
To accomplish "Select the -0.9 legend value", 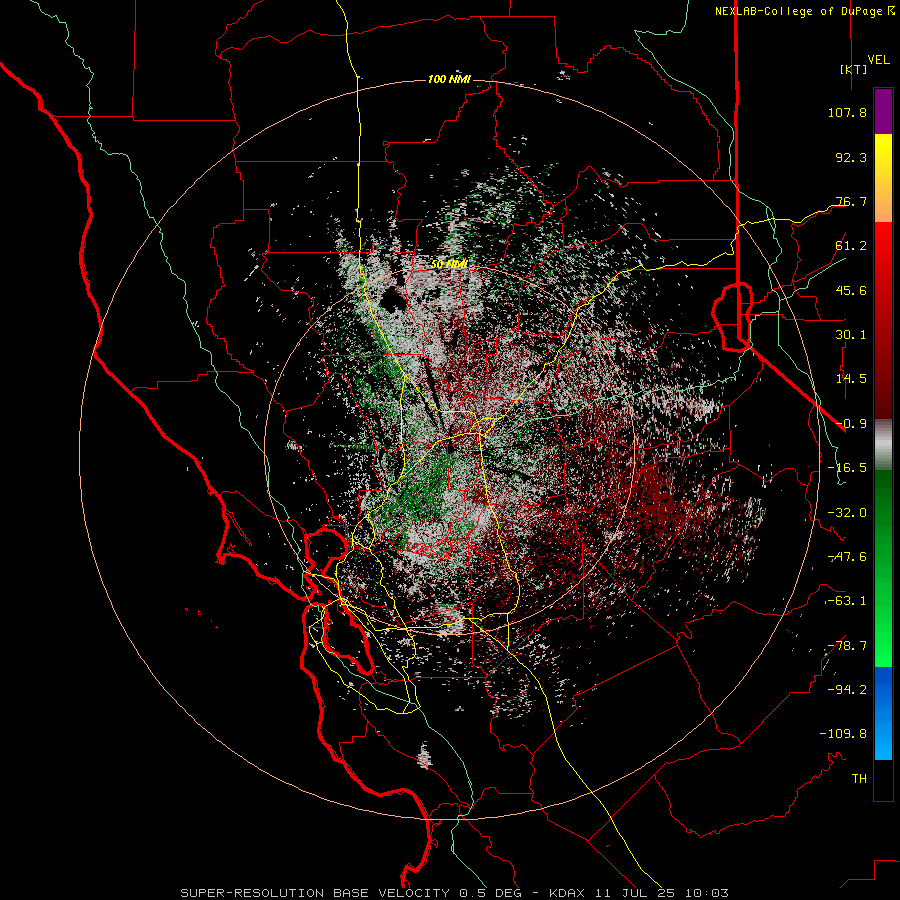I will point(851,424).
